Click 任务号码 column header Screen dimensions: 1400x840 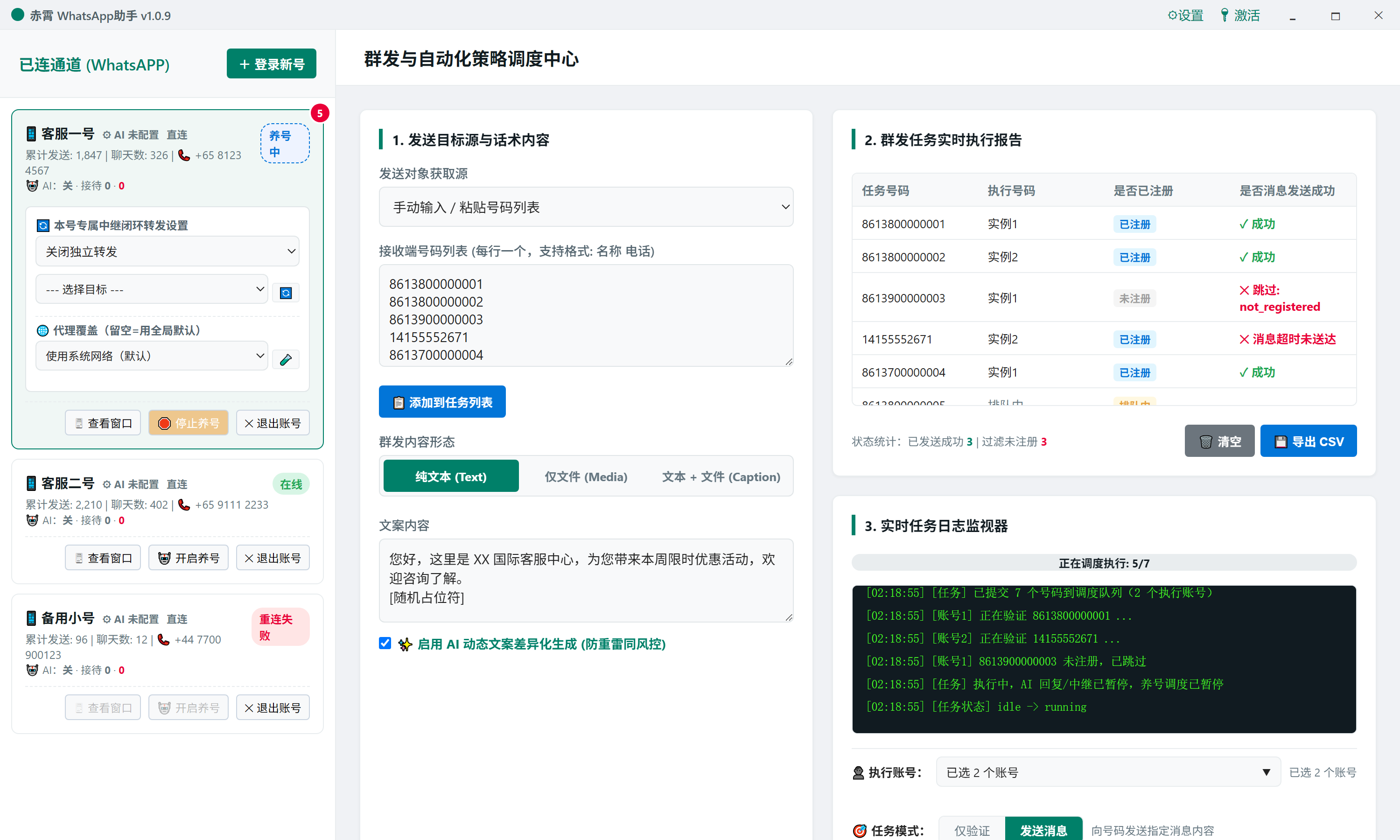[885, 190]
